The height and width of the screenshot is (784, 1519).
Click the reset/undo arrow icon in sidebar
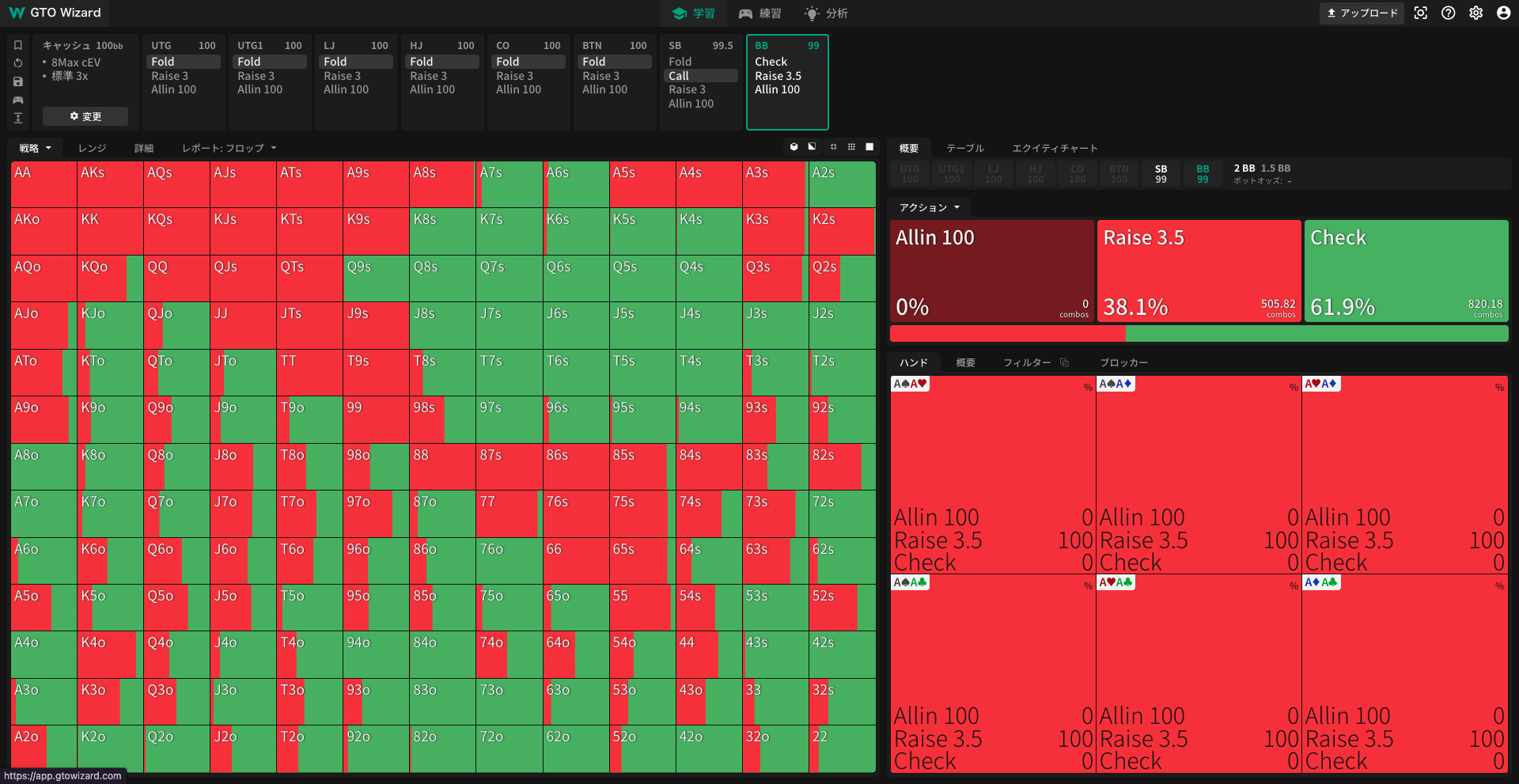tap(18, 63)
